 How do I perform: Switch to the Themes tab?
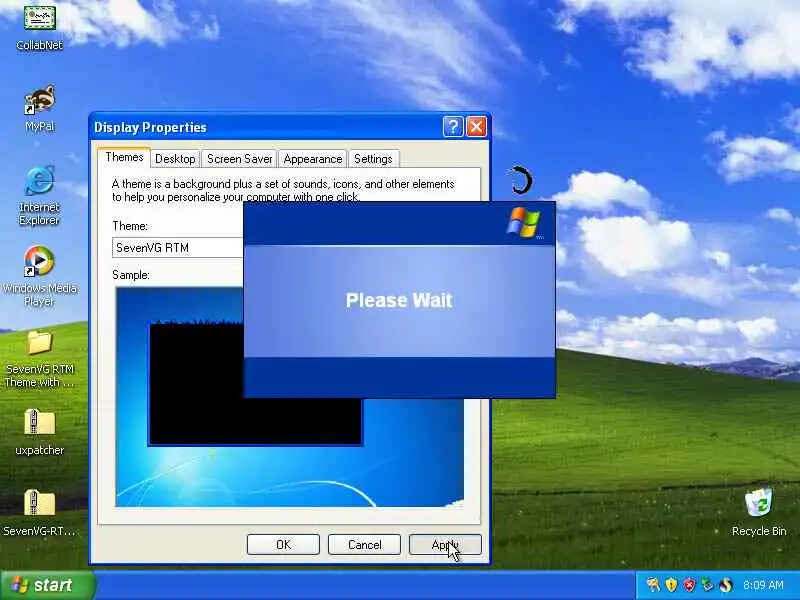coord(124,157)
